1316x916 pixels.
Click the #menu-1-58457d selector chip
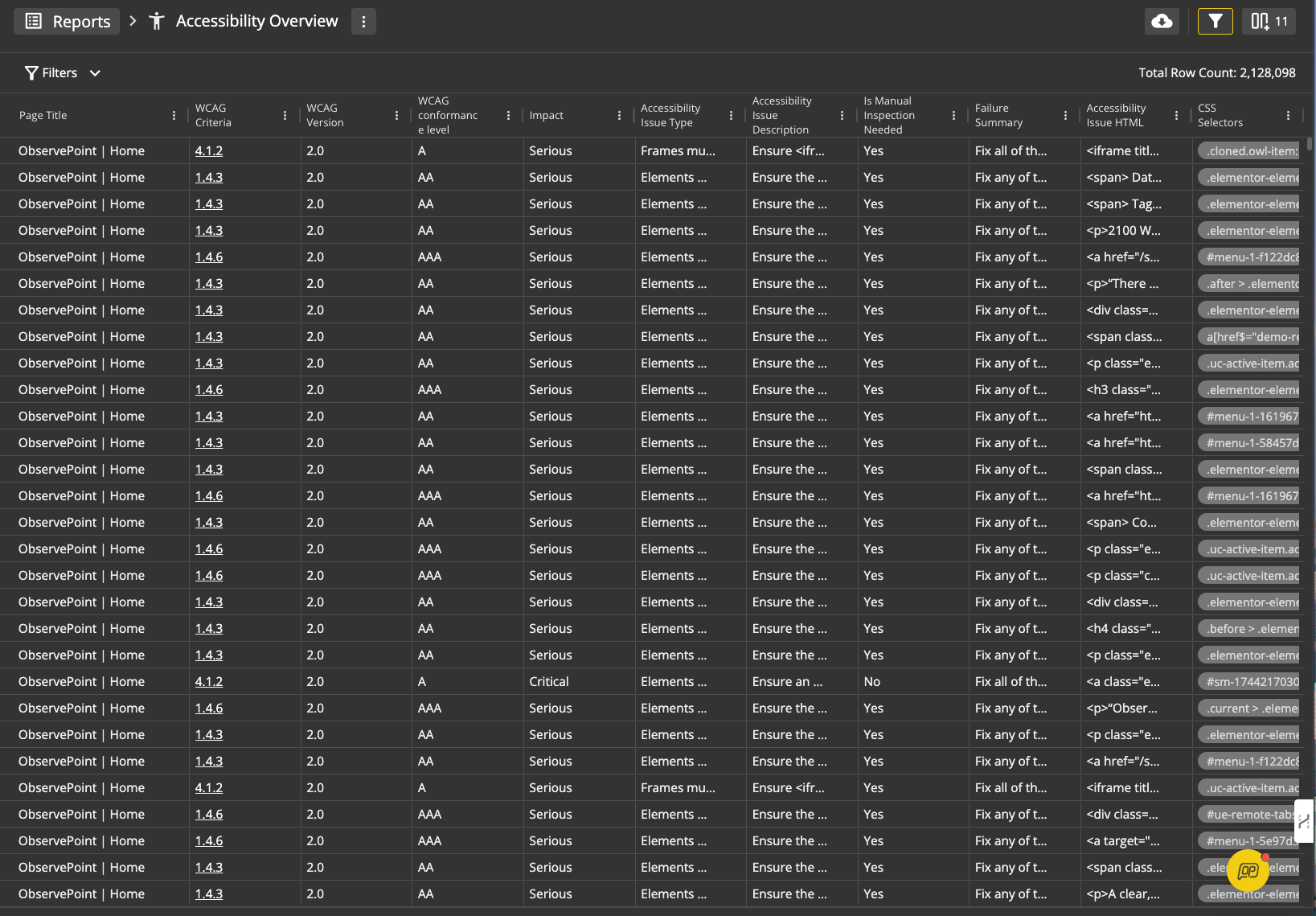pyautogui.click(x=1248, y=443)
